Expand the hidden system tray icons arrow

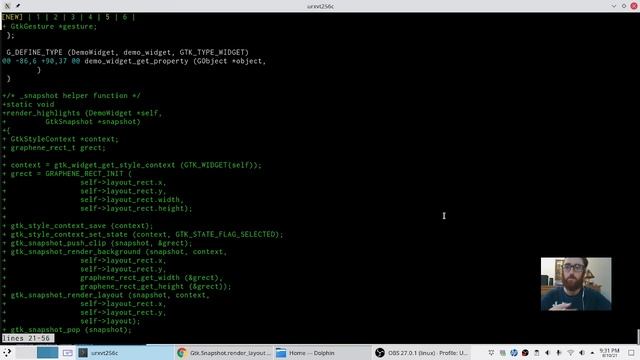click(x=592, y=353)
